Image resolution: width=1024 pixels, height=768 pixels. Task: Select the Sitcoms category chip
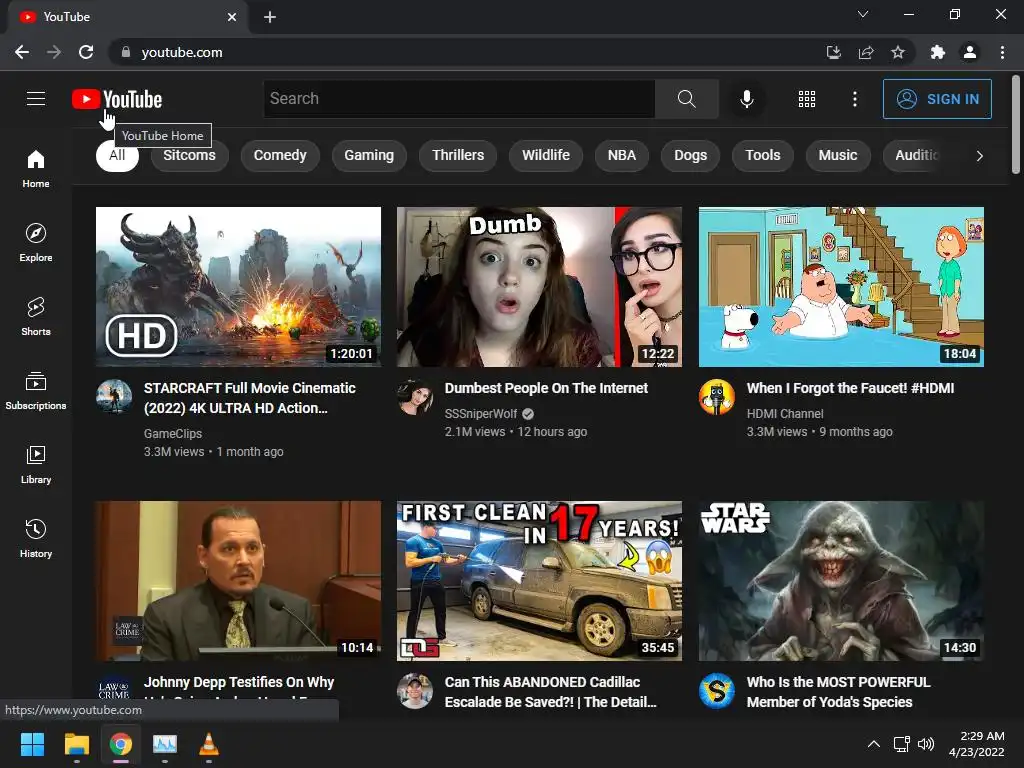tap(189, 155)
